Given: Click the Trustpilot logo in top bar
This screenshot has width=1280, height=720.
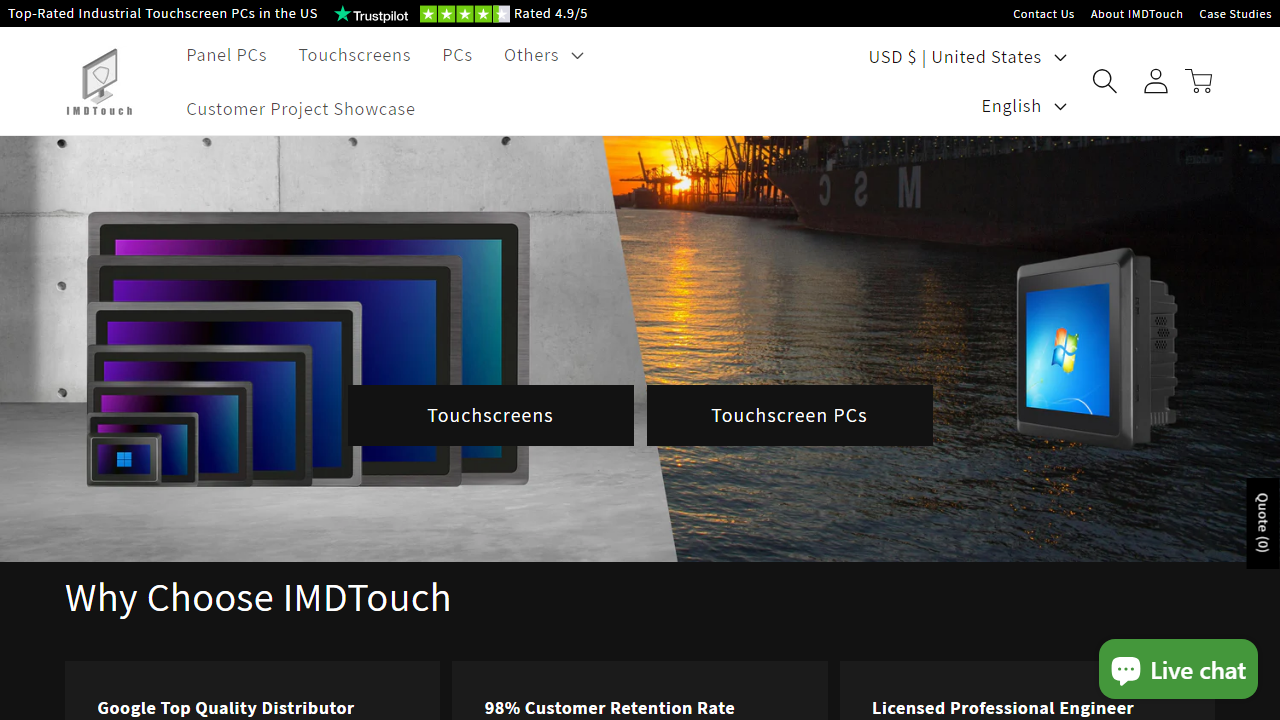Looking at the screenshot, I should click(x=371, y=14).
